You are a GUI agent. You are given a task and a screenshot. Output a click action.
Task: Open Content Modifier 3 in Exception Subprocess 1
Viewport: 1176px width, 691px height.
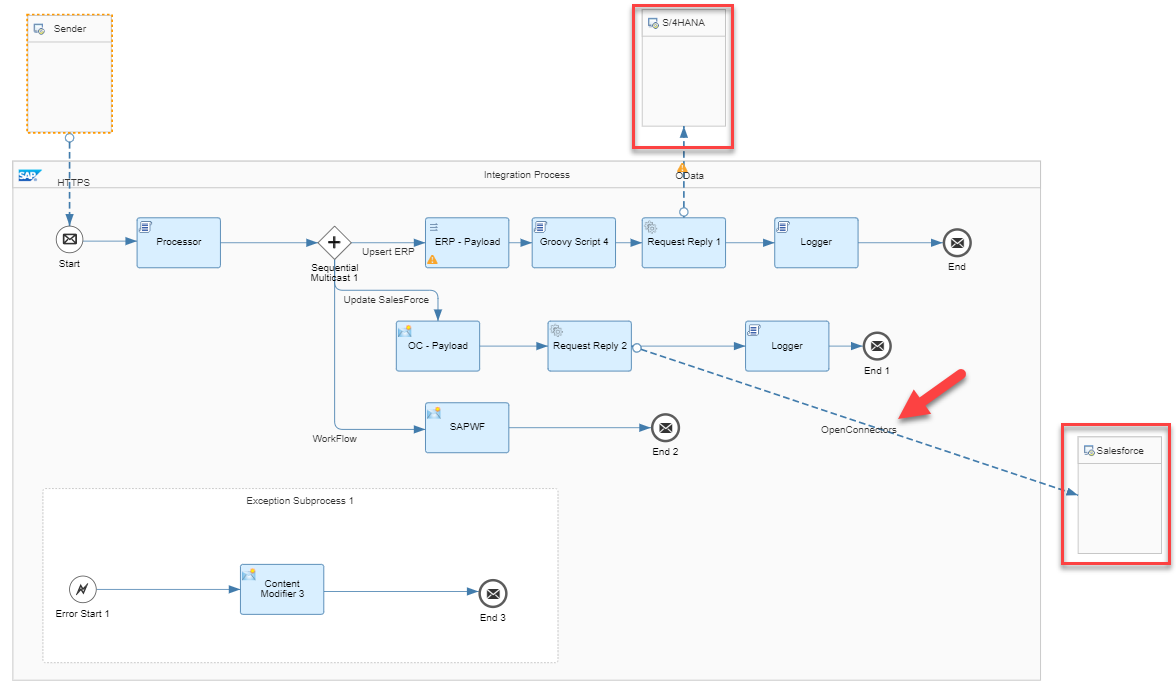pos(282,589)
